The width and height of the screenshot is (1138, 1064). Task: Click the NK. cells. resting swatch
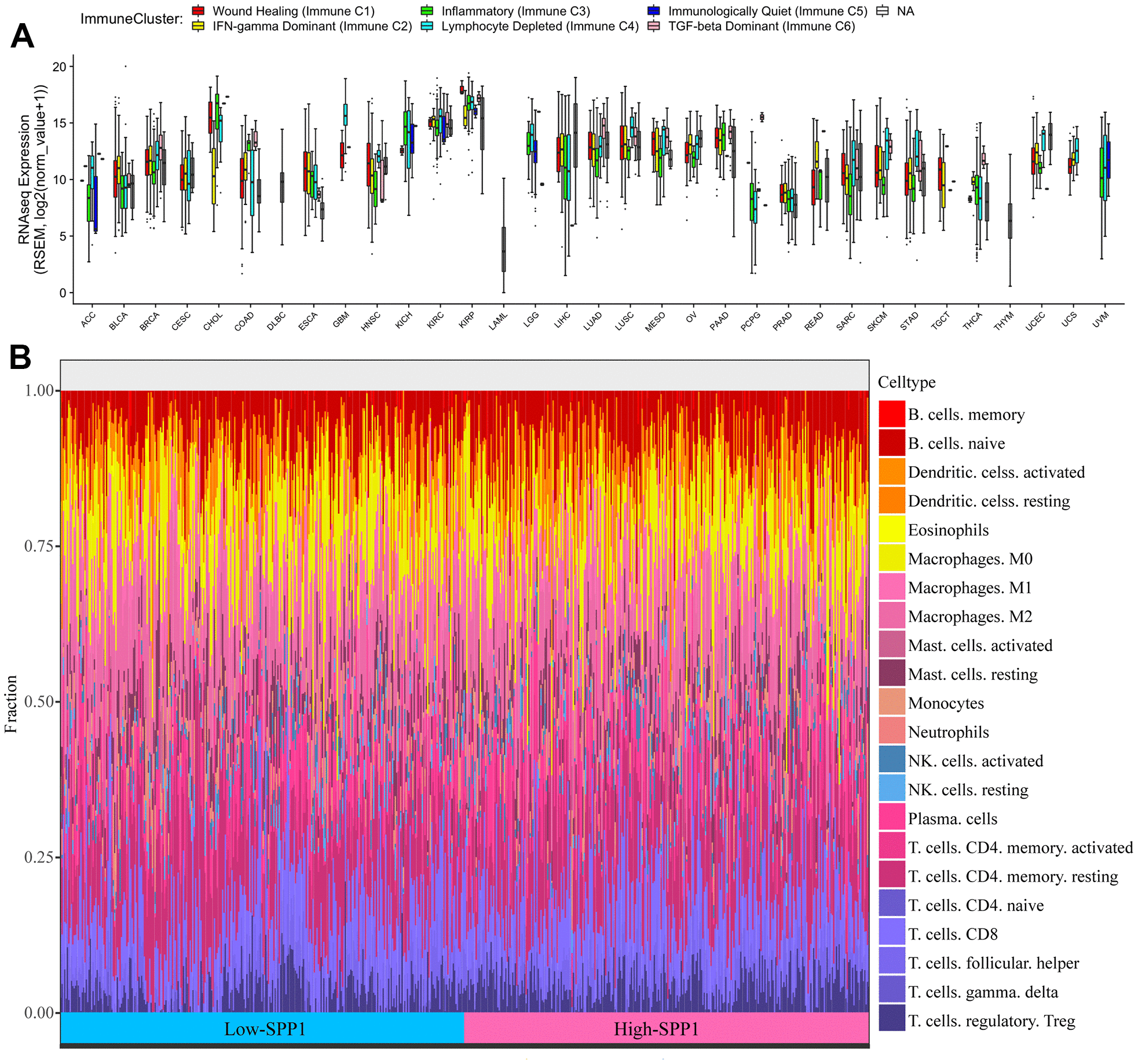click(x=891, y=789)
